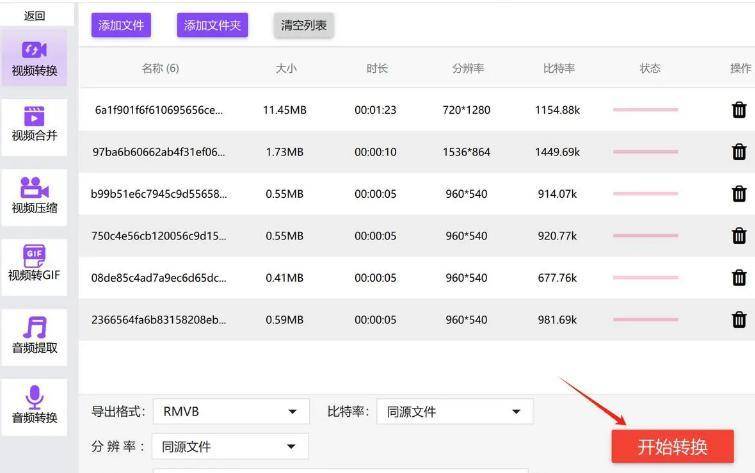755x473 pixels.
Task: Start conversion with the red 开始转换 button
Action: 672,446
